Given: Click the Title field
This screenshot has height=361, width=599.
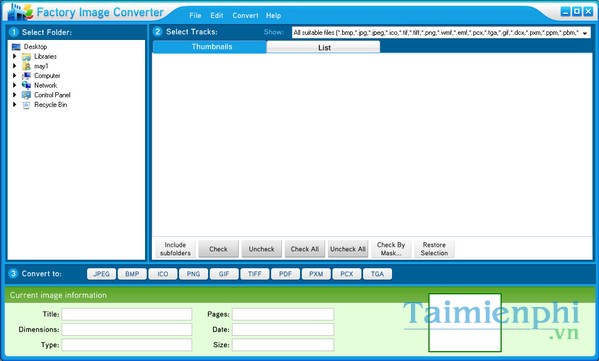Looking at the screenshot, I should pyautogui.click(x=127, y=314).
